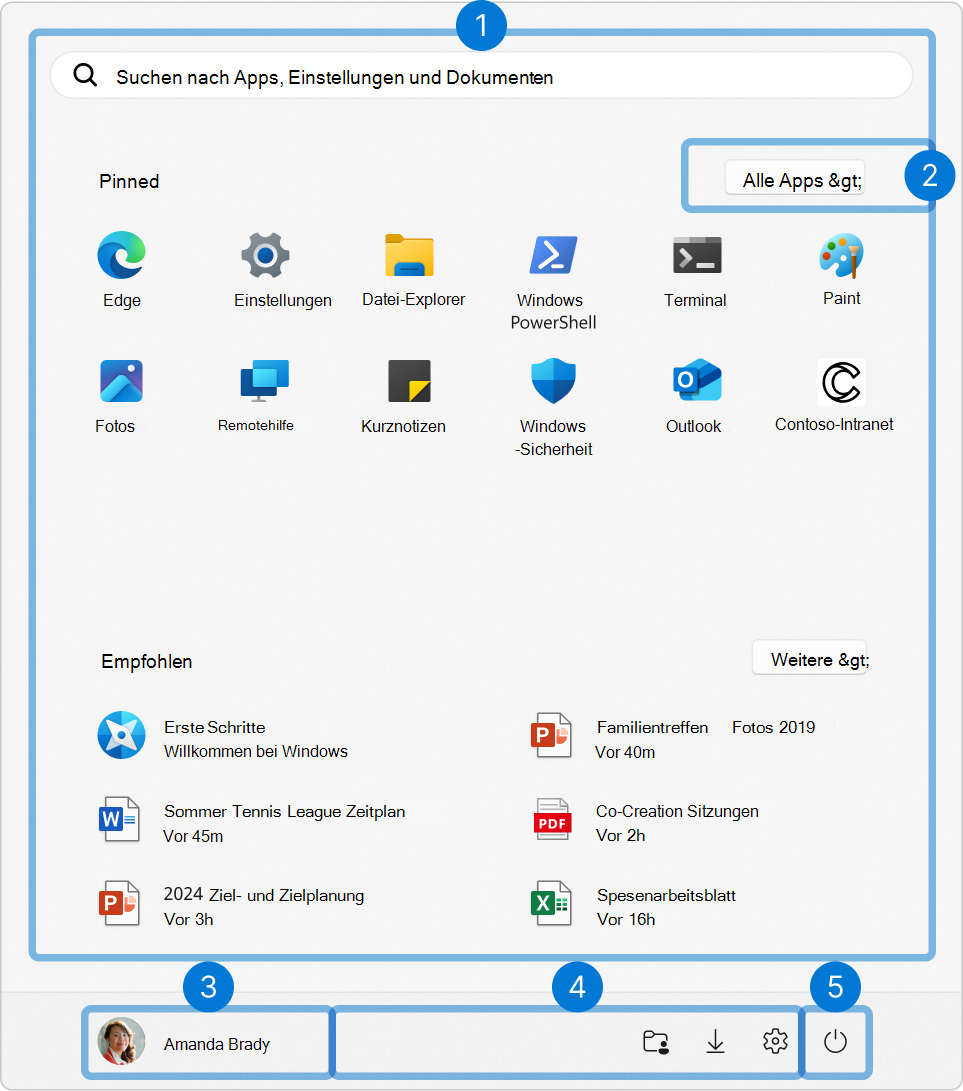The width and height of the screenshot is (963, 1091).
Task: Click the search magnifier icon
Action: pyautogui.click(x=85, y=74)
